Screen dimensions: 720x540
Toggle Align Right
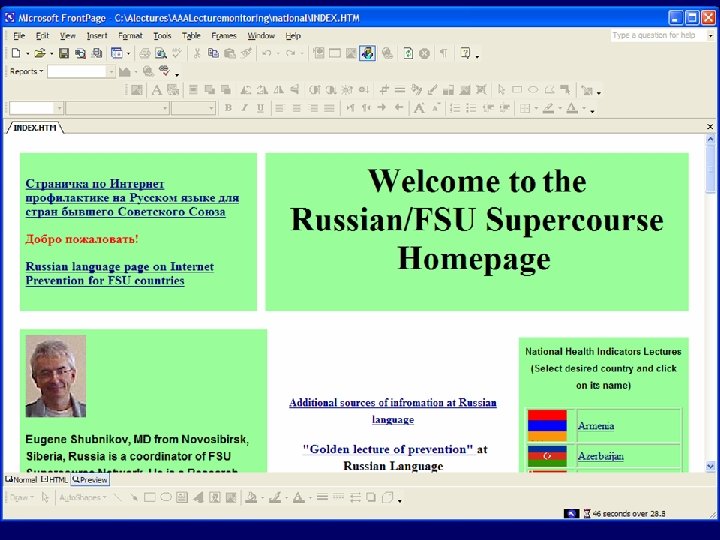tap(313, 108)
